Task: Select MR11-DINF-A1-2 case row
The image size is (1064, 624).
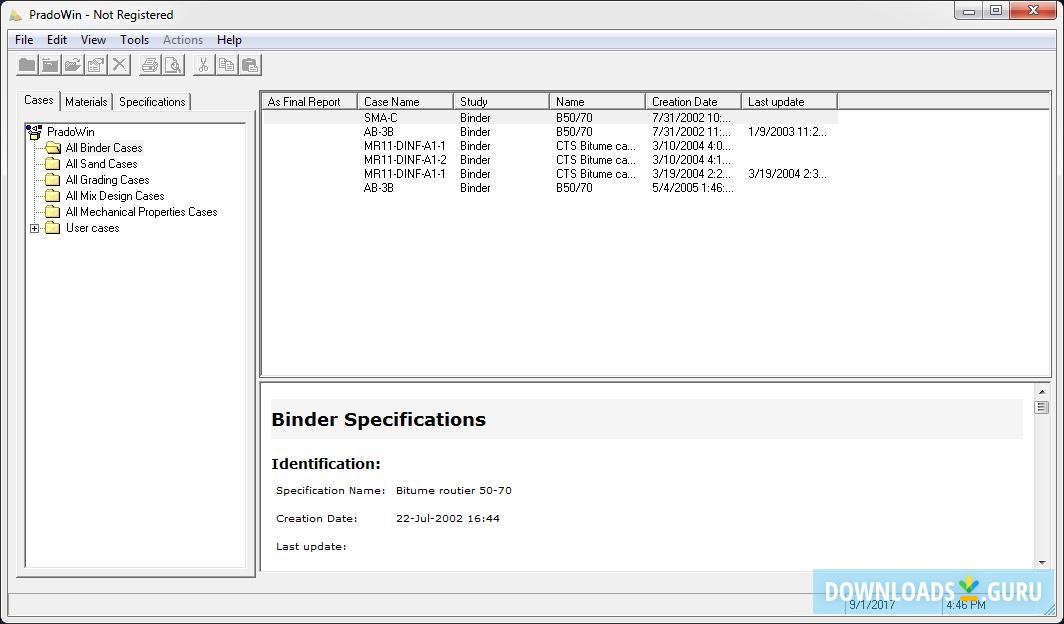Action: pyautogui.click(x=550, y=160)
